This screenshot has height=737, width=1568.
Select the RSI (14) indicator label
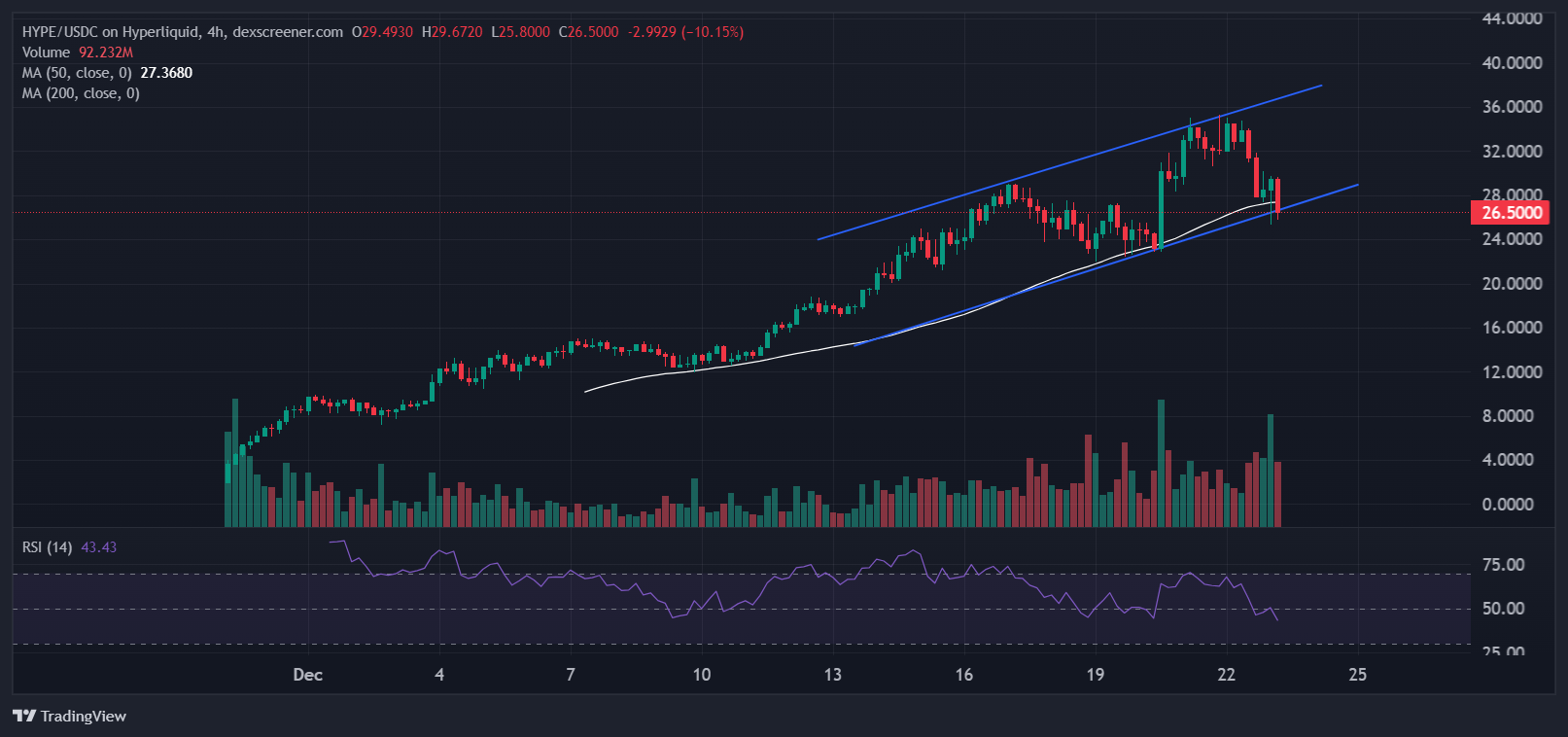tap(48, 547)
